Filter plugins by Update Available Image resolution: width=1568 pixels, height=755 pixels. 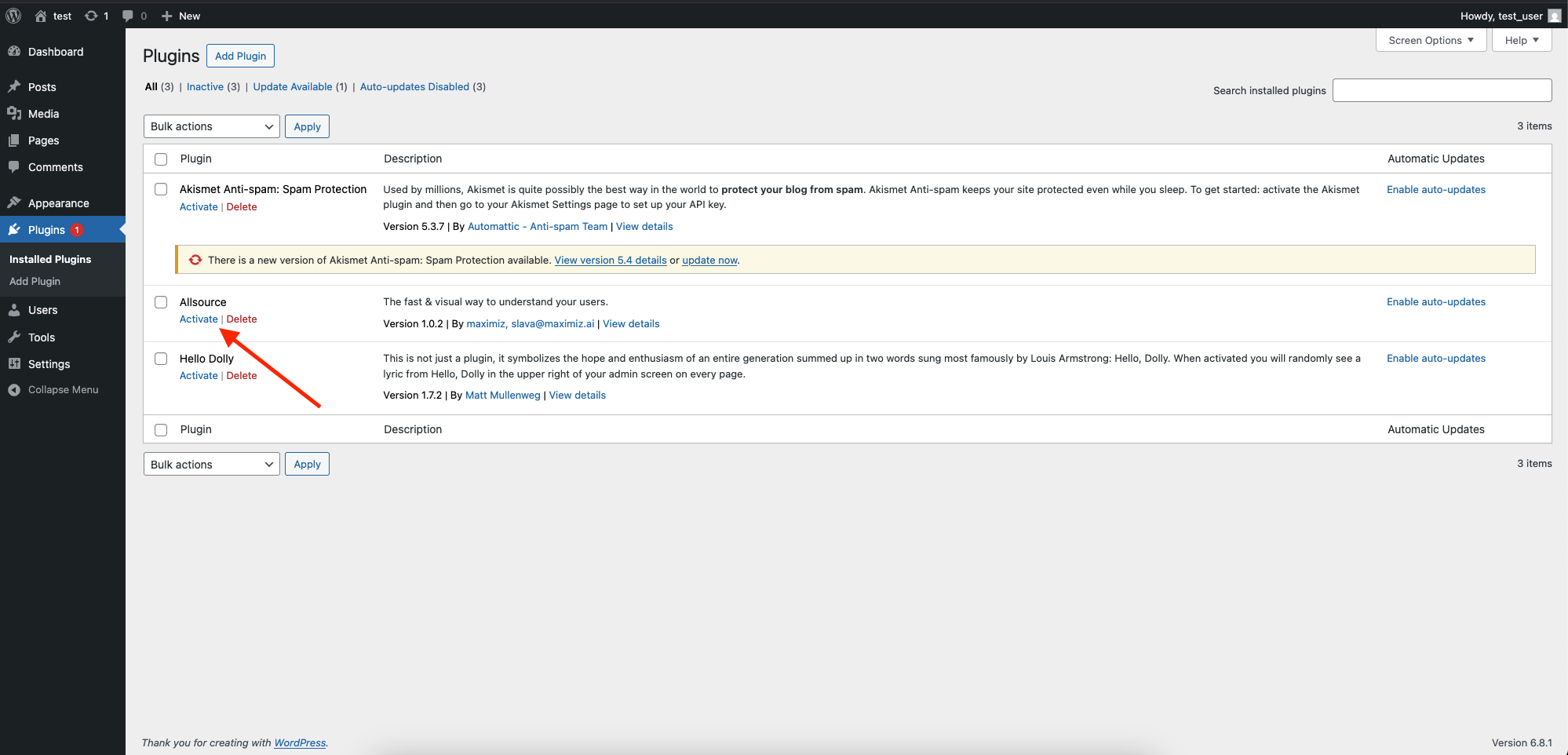click(293, 86)
